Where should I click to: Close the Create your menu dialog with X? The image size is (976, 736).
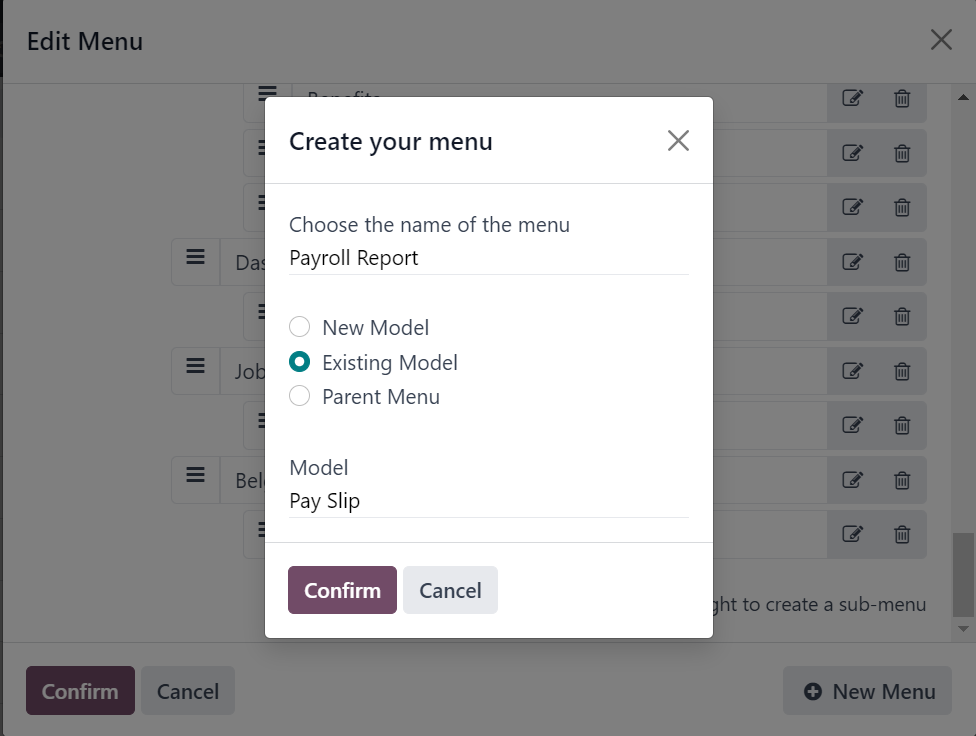point(678,141)
